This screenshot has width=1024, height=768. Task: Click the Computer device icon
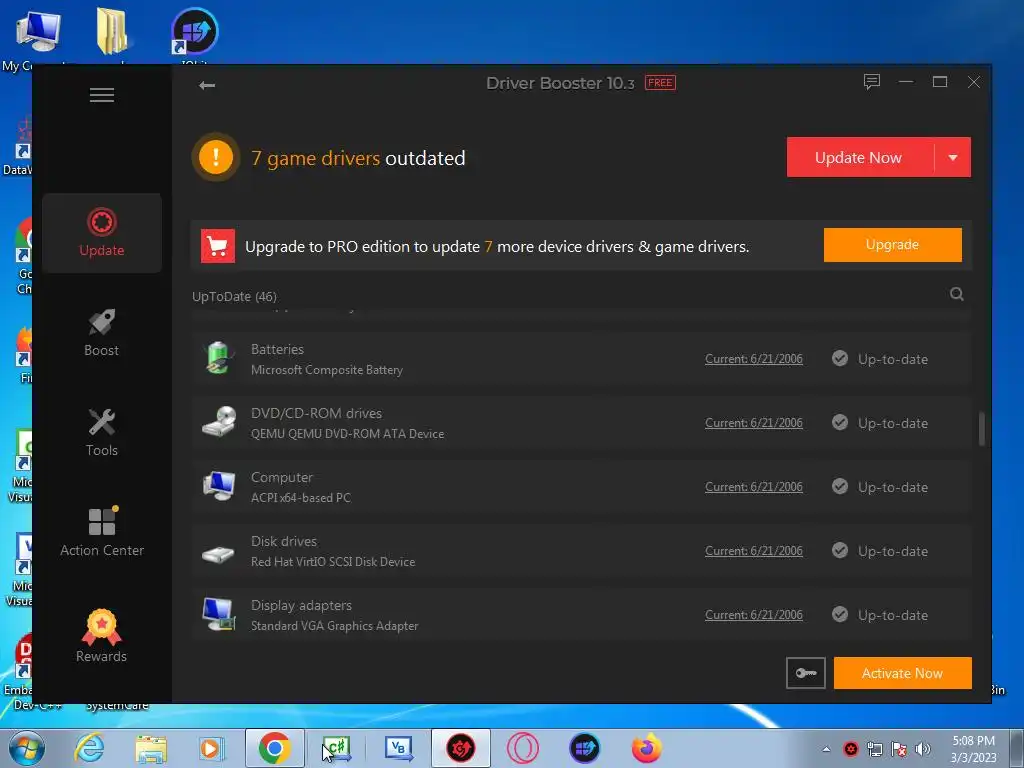218,486
